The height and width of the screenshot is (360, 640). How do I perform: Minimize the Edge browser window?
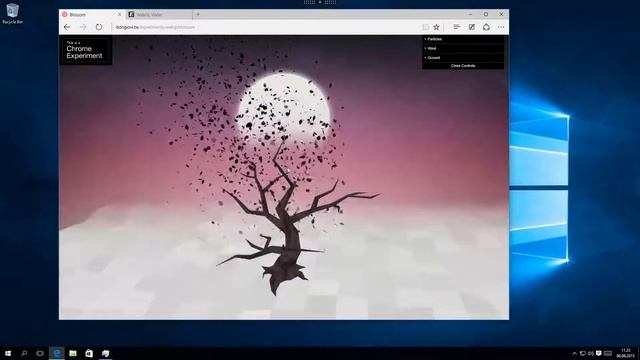470,14
